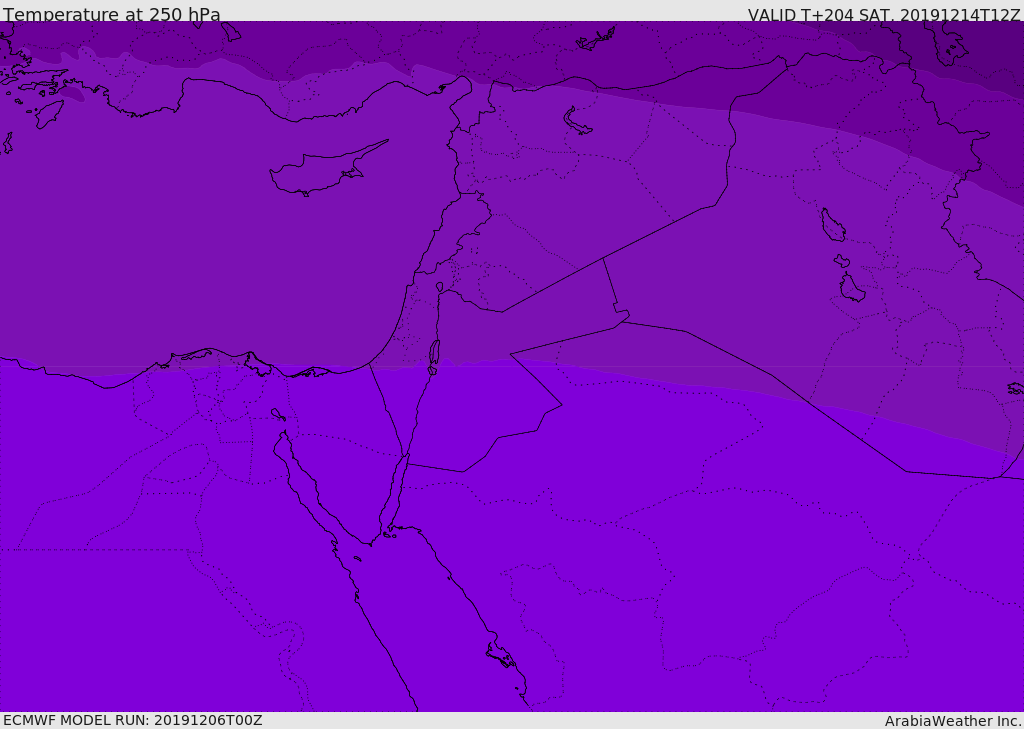Click the island of Cyprus
Screen dimensions: 1024x729
coord(324,170)
